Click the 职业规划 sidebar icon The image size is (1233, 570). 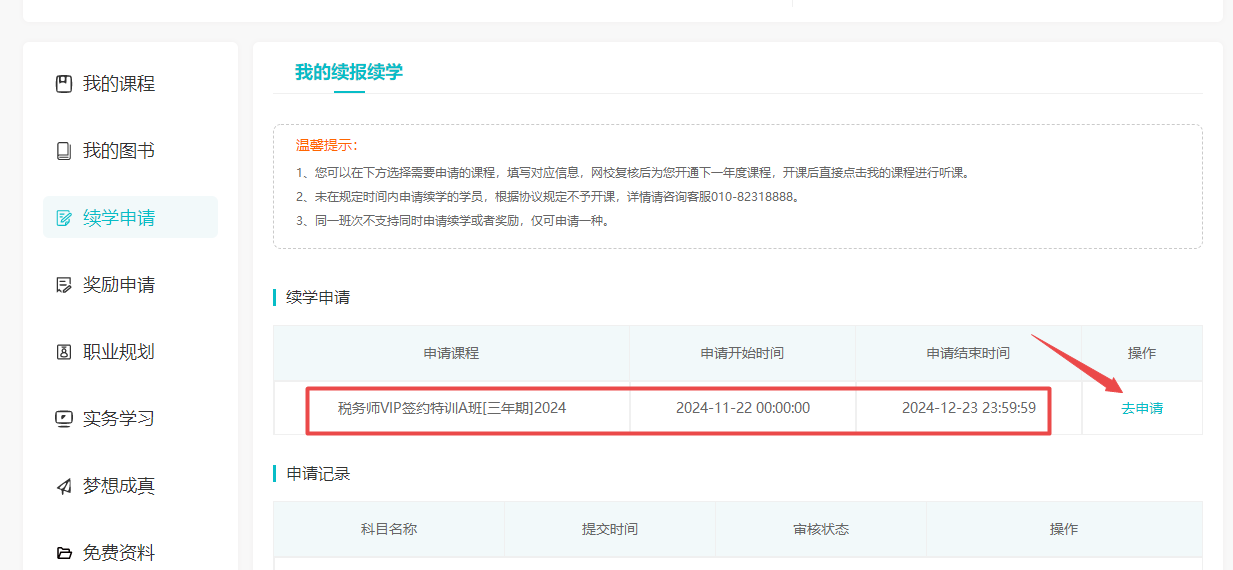(x=64, y=352)
